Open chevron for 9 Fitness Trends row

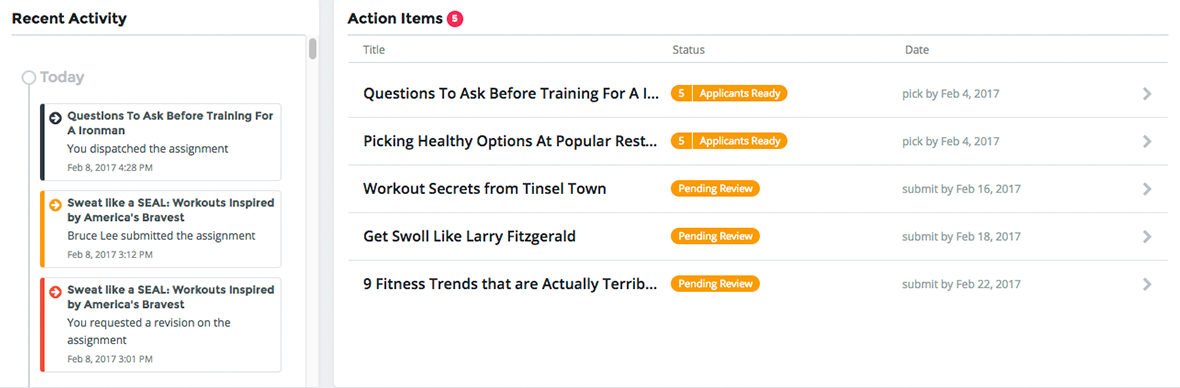[x=1147, y=284]
